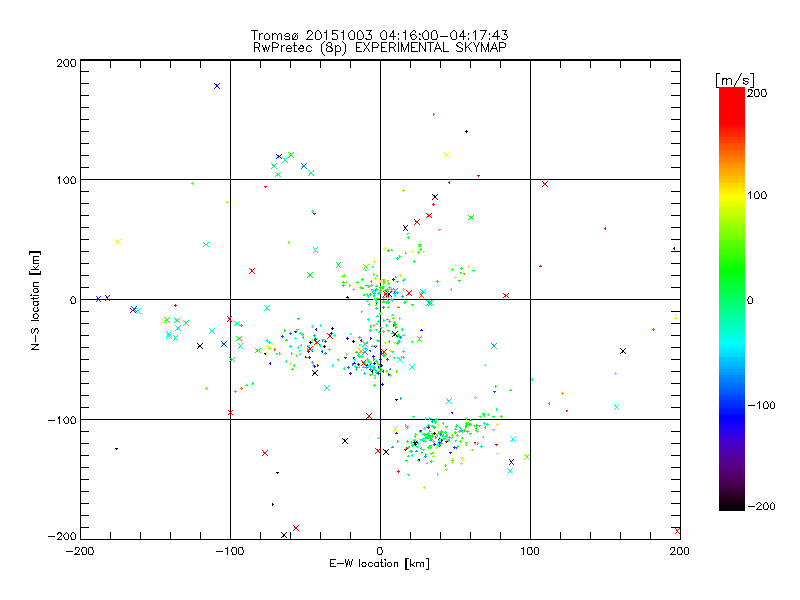Click the title "Tromsø 20151003 04:16:00-04:17:43"
The width and height of the screenshot is (800, 600).
[x=379, y=35]
